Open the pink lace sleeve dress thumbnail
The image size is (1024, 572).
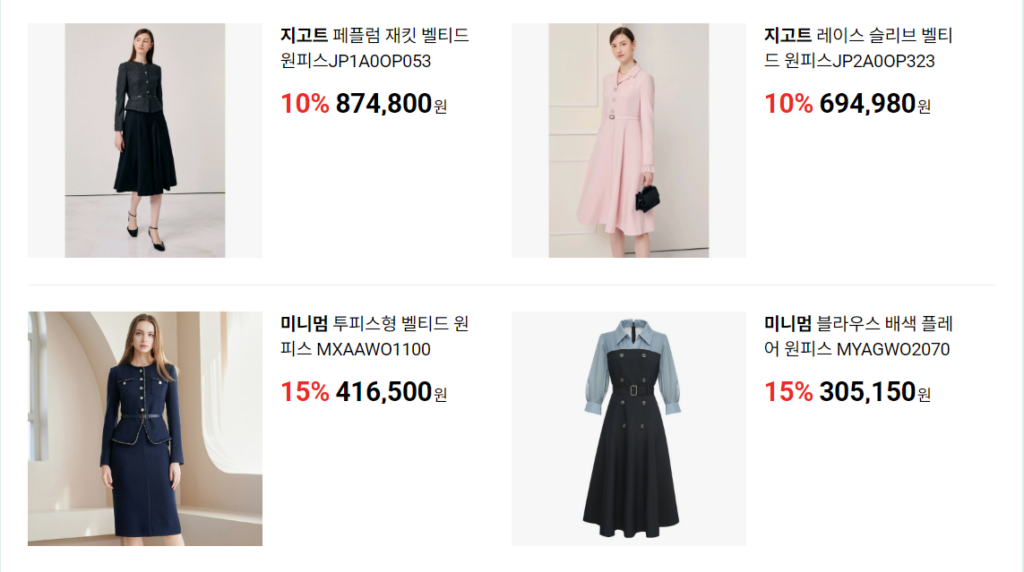(x=628, y=140)
